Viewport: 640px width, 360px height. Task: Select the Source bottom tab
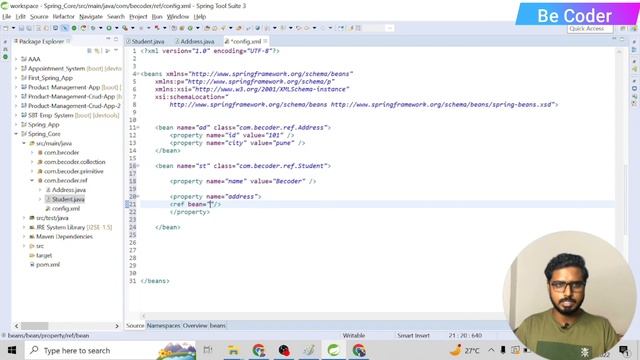[x=135, y=326]
